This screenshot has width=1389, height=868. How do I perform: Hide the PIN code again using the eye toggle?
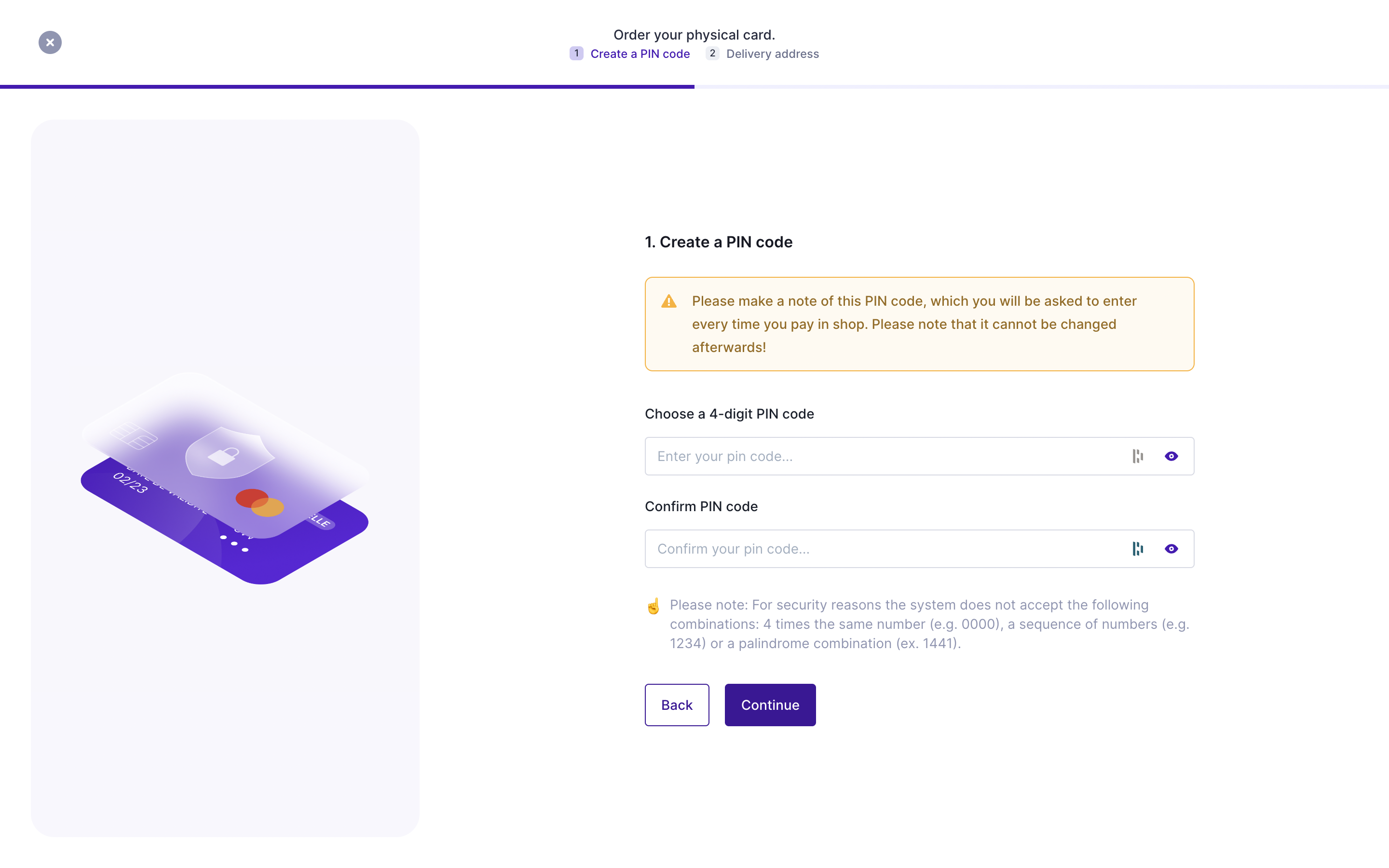[x=1171, y=456]
